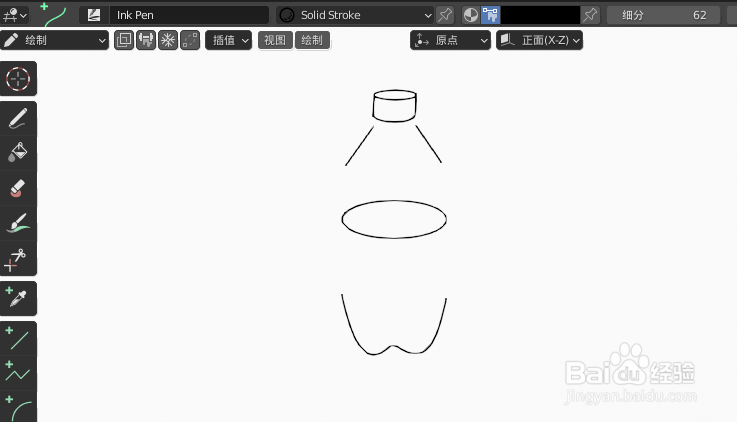Select the Line primitive tool
This screenshot has height=422, width=737.
(x=18, y=338)
